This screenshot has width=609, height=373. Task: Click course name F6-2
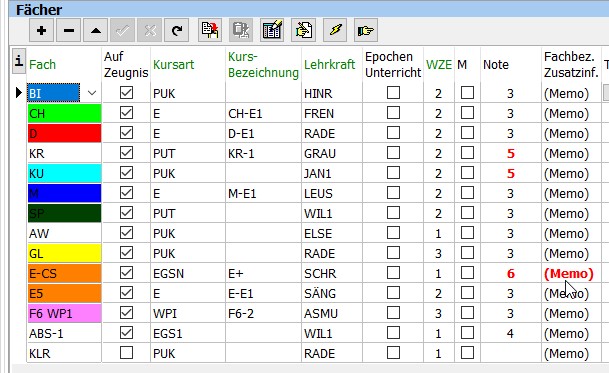(x=241, y=314)
